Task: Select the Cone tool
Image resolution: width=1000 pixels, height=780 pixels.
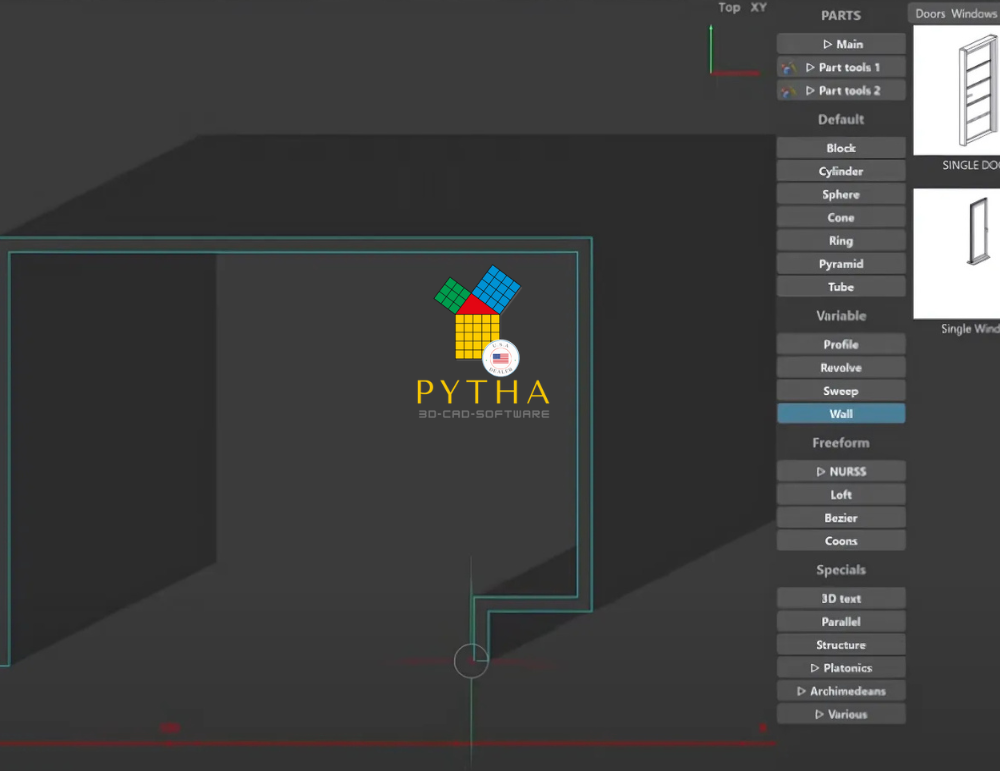Action: (840, 217)
